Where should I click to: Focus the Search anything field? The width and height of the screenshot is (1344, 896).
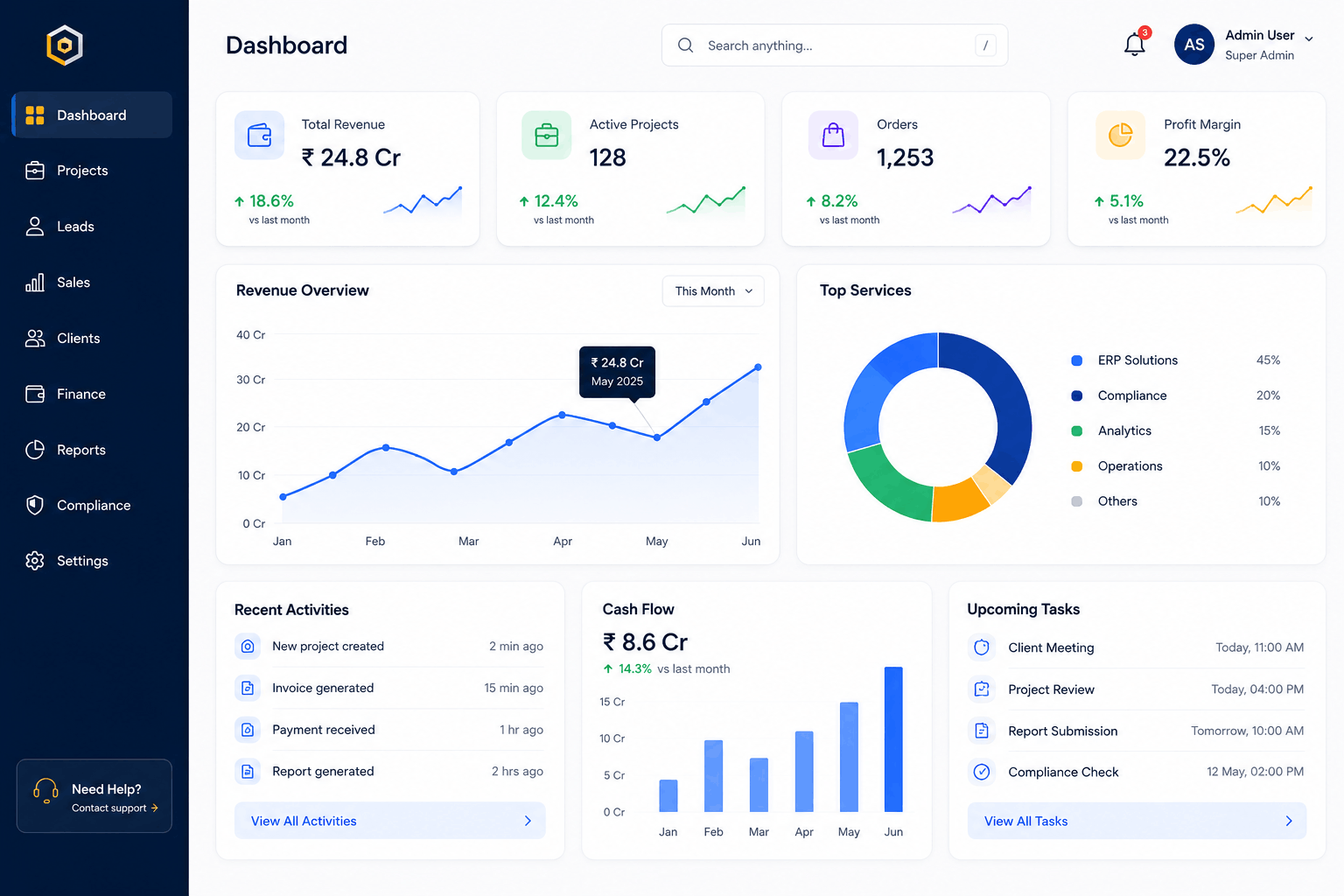(835, 45)
